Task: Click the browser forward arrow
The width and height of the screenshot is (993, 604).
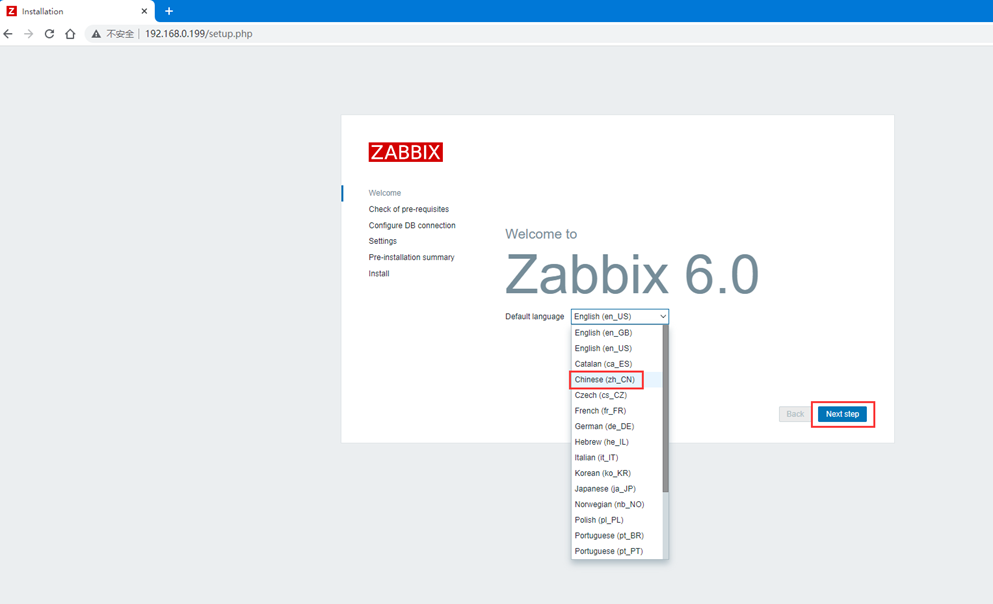Action: click(x=28, y=34)
